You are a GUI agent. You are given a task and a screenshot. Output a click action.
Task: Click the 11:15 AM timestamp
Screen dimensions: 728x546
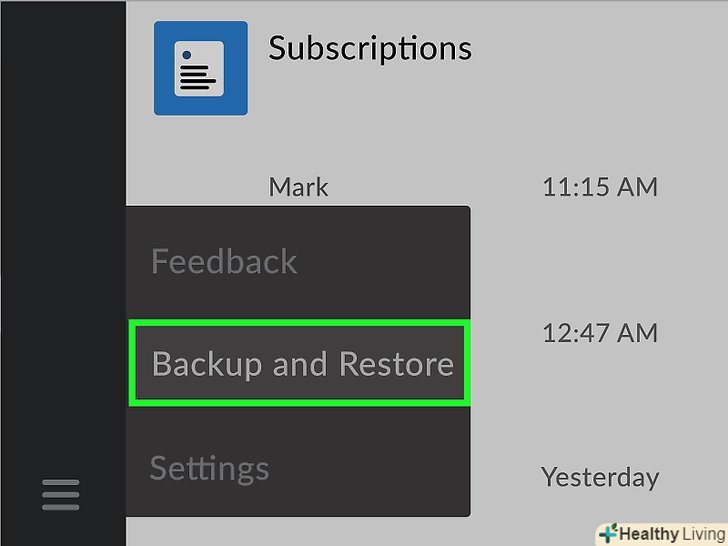600,187
